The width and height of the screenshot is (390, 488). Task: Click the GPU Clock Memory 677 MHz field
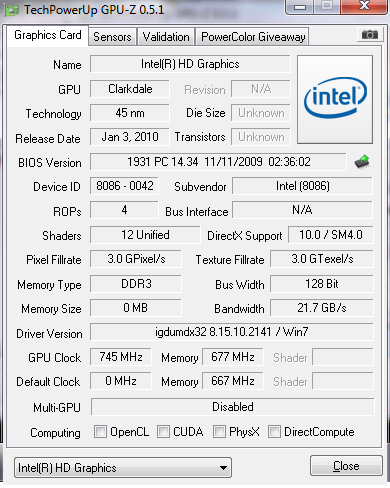click(x=232, y=357)
